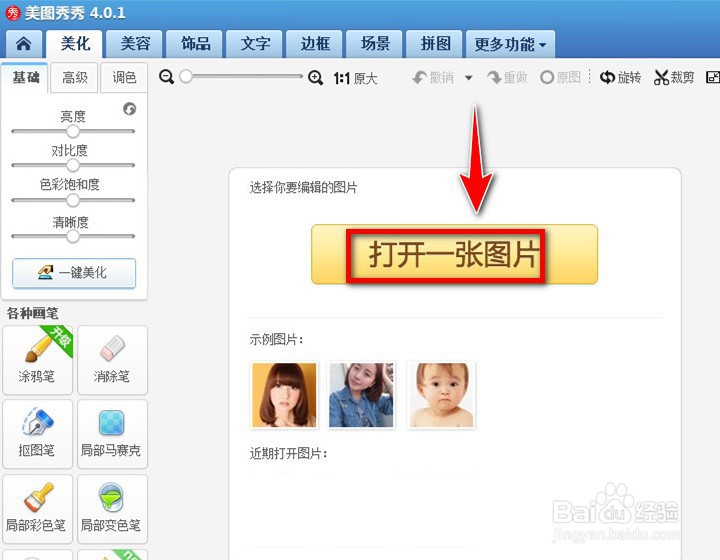Click the 亮度 brightness slider handle
Screen dimensions: 720x560
click(73, 131)
